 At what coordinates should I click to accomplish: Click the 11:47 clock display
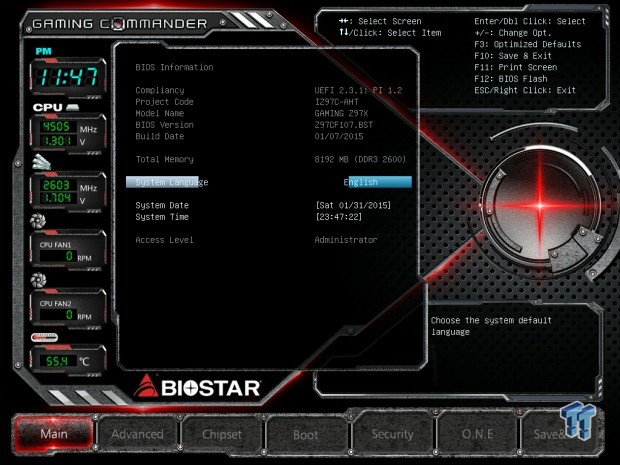click(68, 77)
